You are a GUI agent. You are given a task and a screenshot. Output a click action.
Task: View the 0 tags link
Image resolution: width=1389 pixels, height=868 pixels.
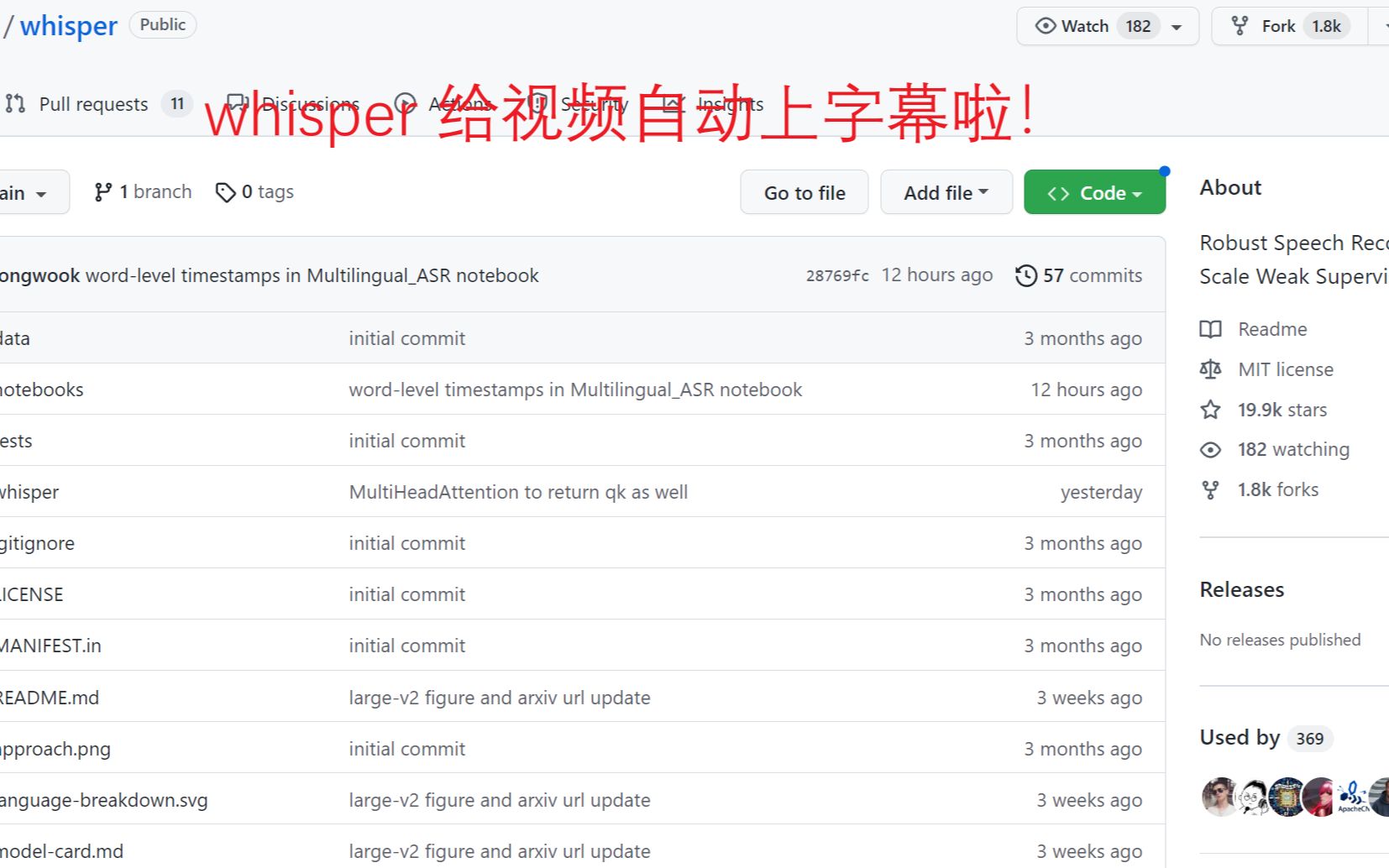pyautogui.click(x=254, y=192)
